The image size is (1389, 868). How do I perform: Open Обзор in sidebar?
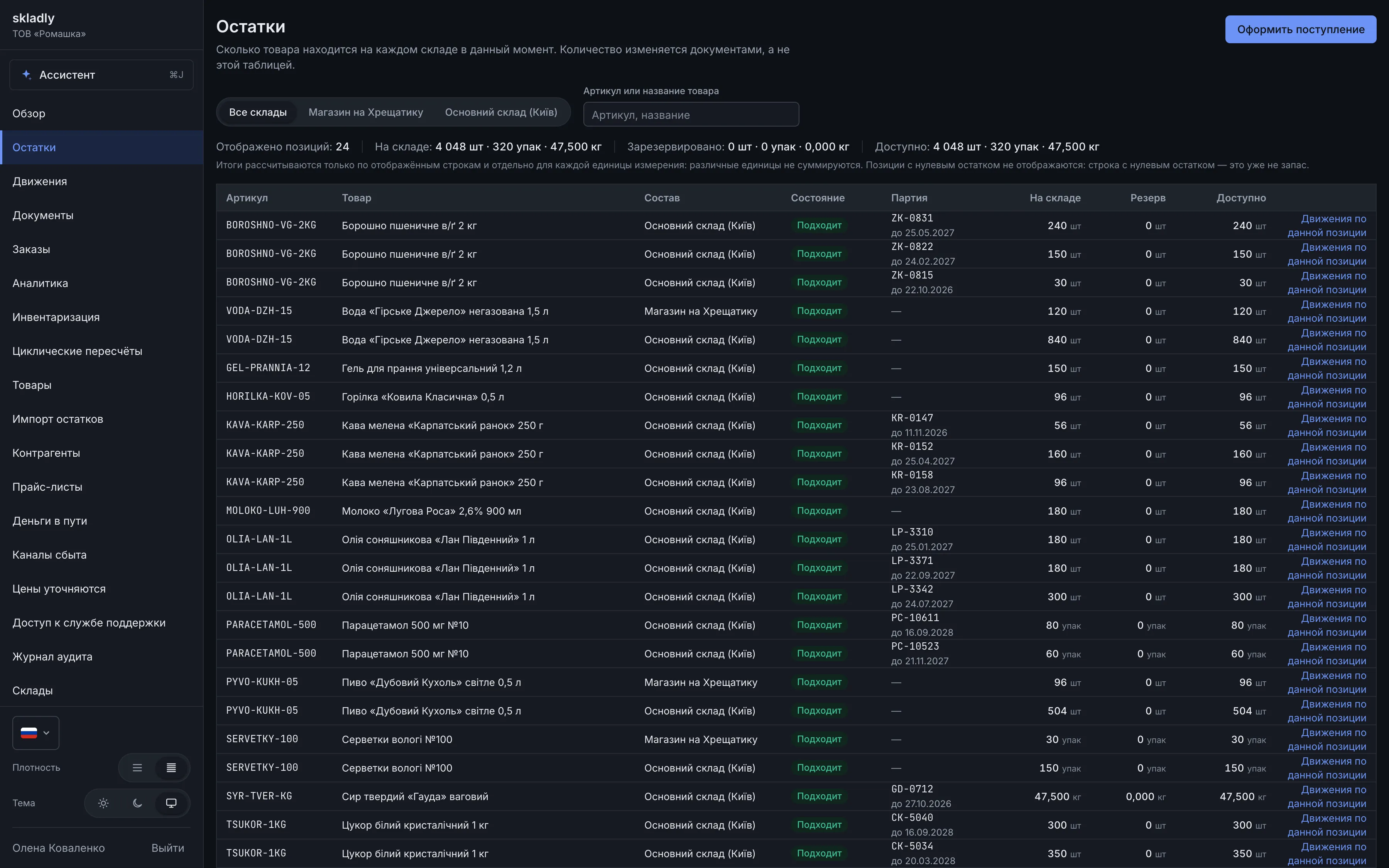[x=101, y=113]
